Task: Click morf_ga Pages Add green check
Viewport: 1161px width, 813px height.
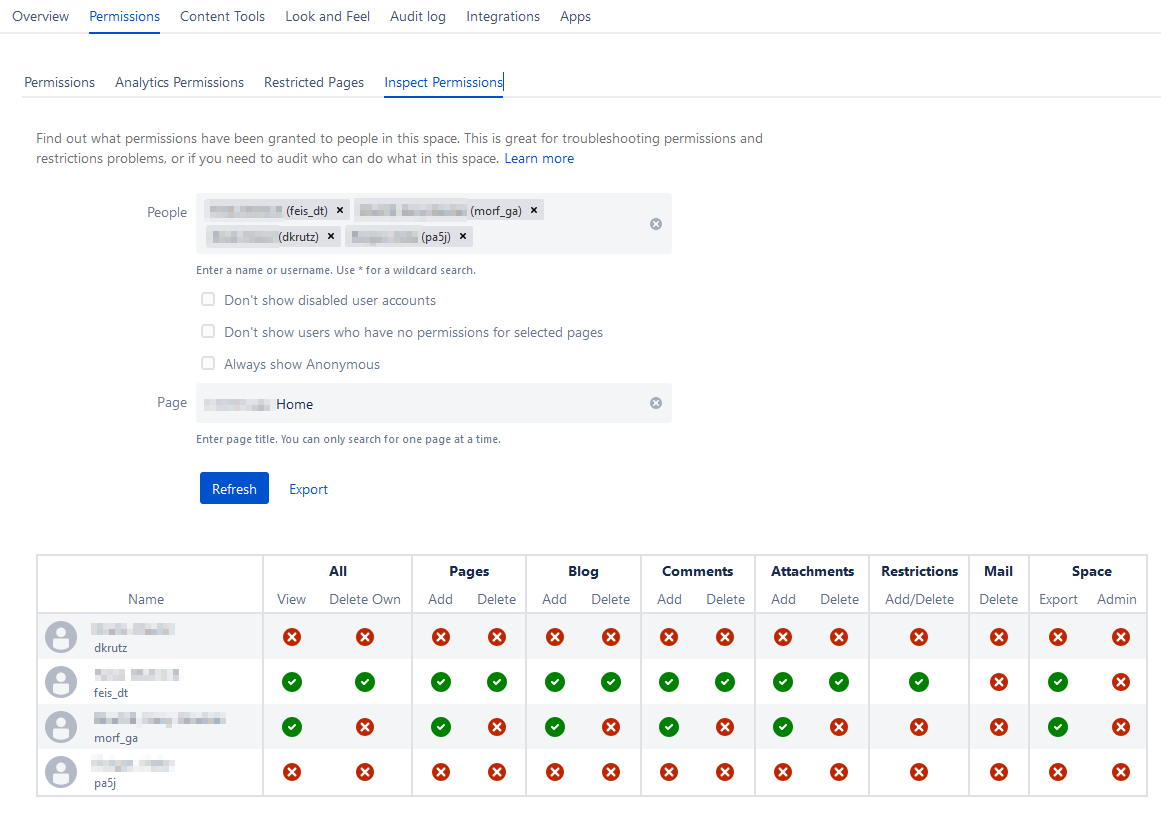Action: point(441,727)
